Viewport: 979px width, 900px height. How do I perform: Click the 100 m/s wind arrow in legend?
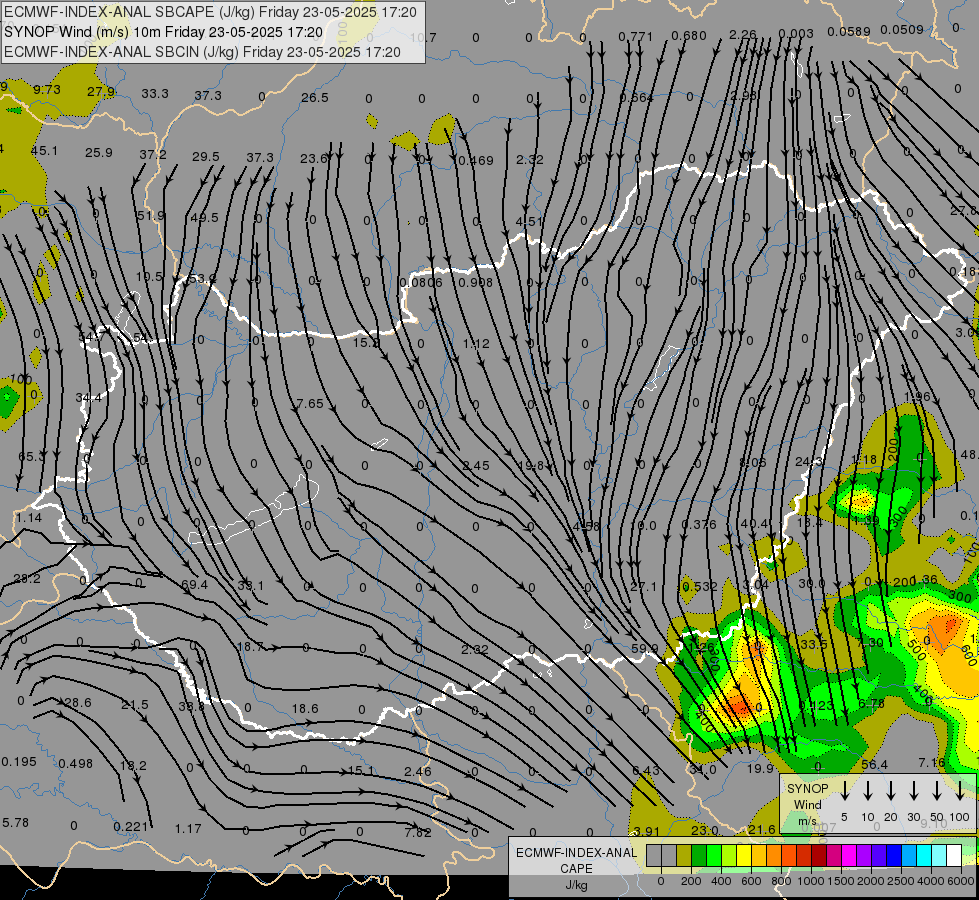click(960, 790)
